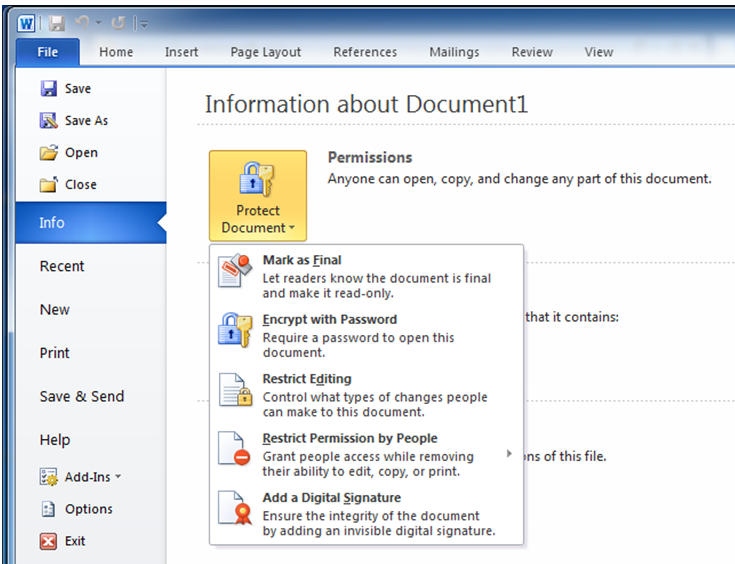Switch to the View tab
The width and height of the screenshot is (735, 564).
(599, 52)
